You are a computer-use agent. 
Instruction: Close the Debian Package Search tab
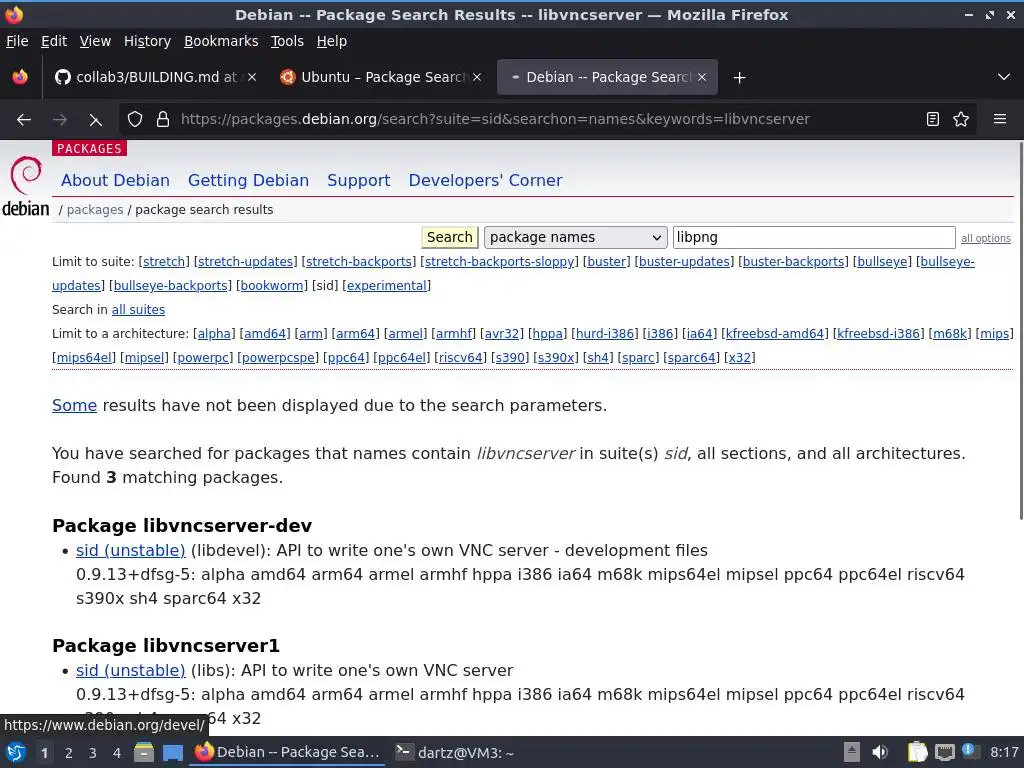coord(702,77)
